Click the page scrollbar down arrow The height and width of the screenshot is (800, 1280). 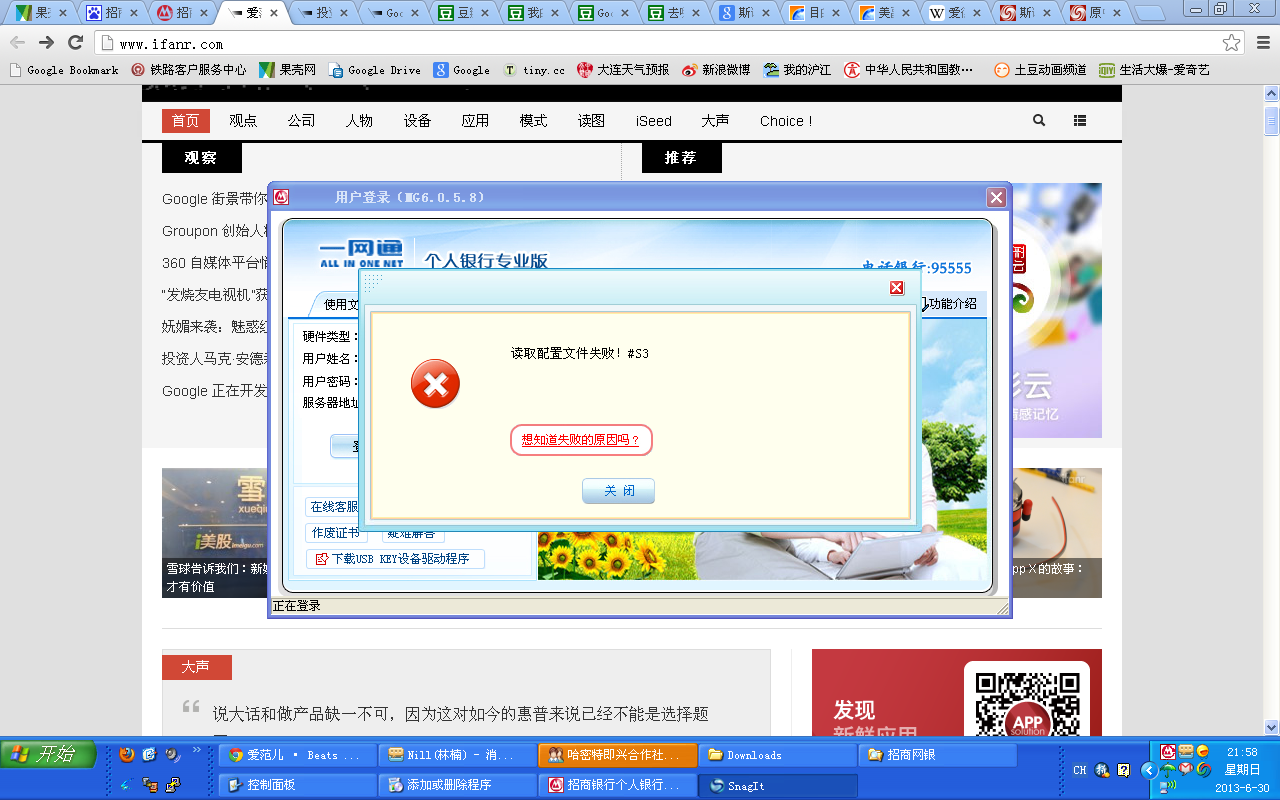[x=1272, y=727]
